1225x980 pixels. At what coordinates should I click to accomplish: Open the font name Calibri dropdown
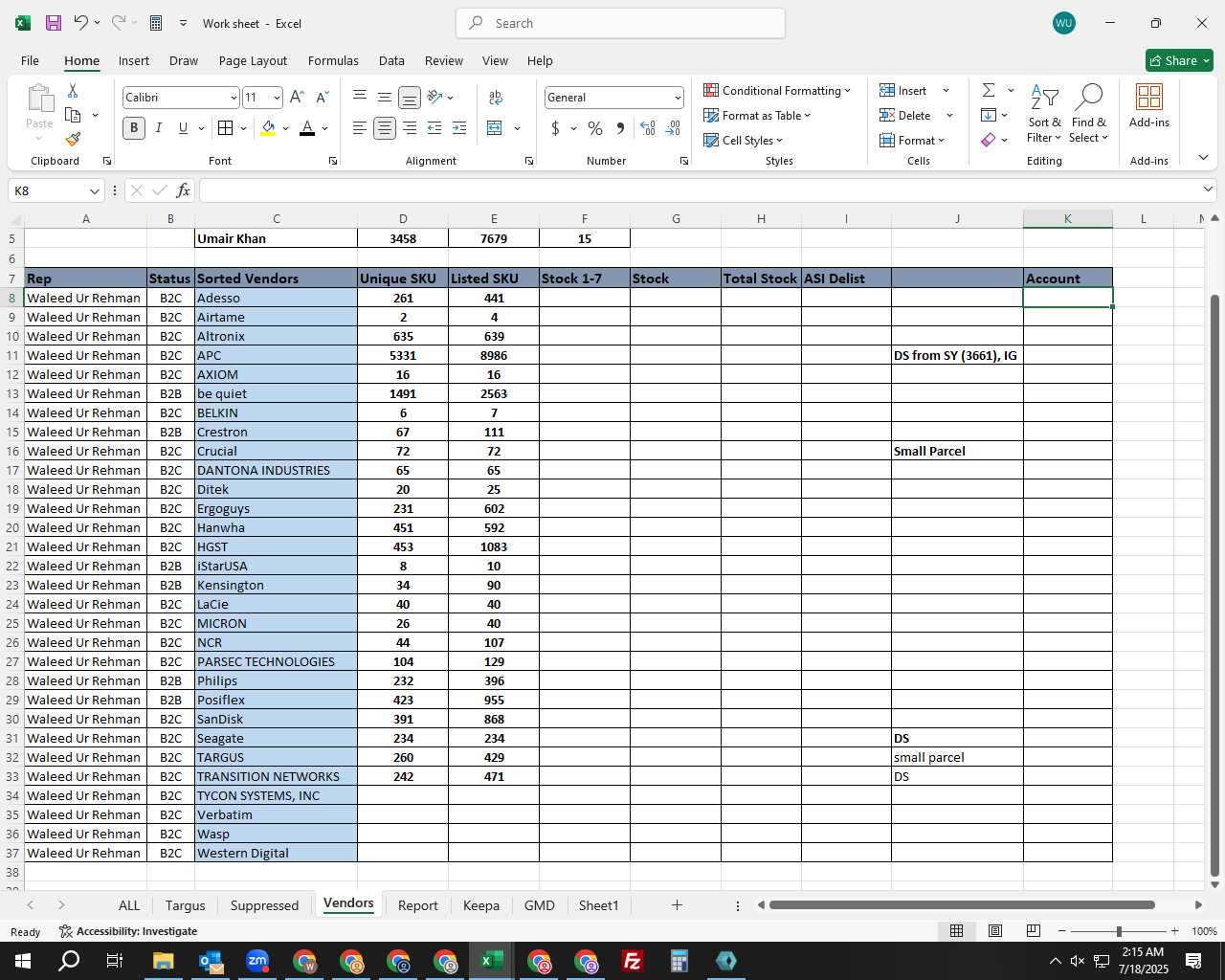pos(233,98)
